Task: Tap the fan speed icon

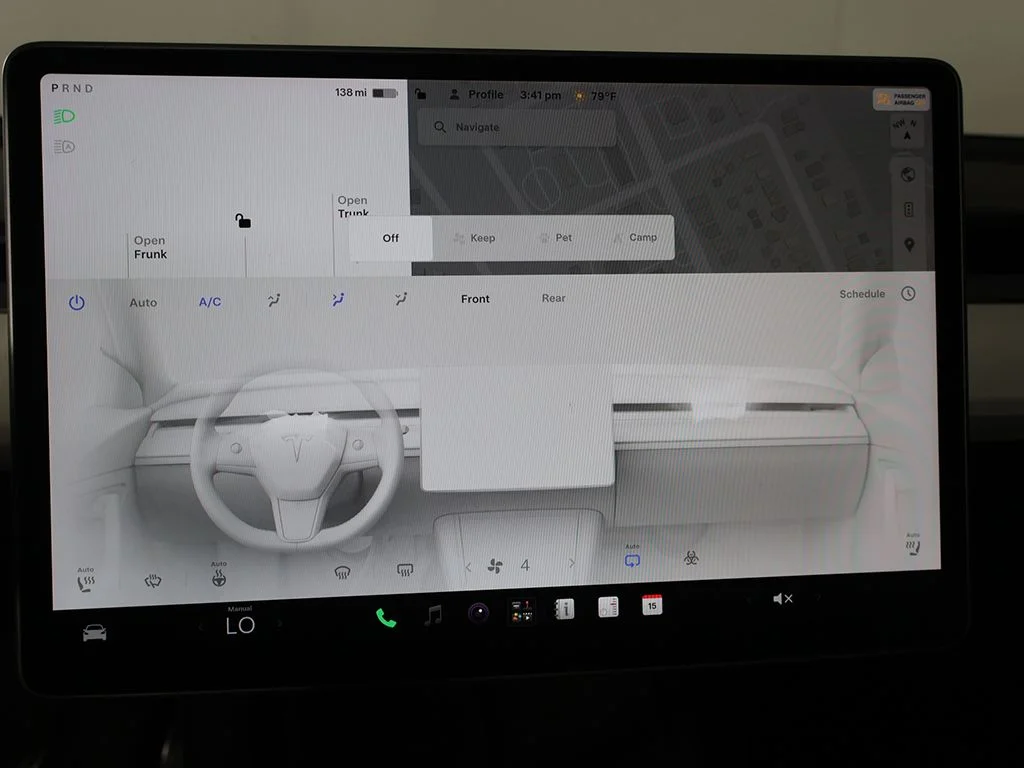Action: coord(495,566)
